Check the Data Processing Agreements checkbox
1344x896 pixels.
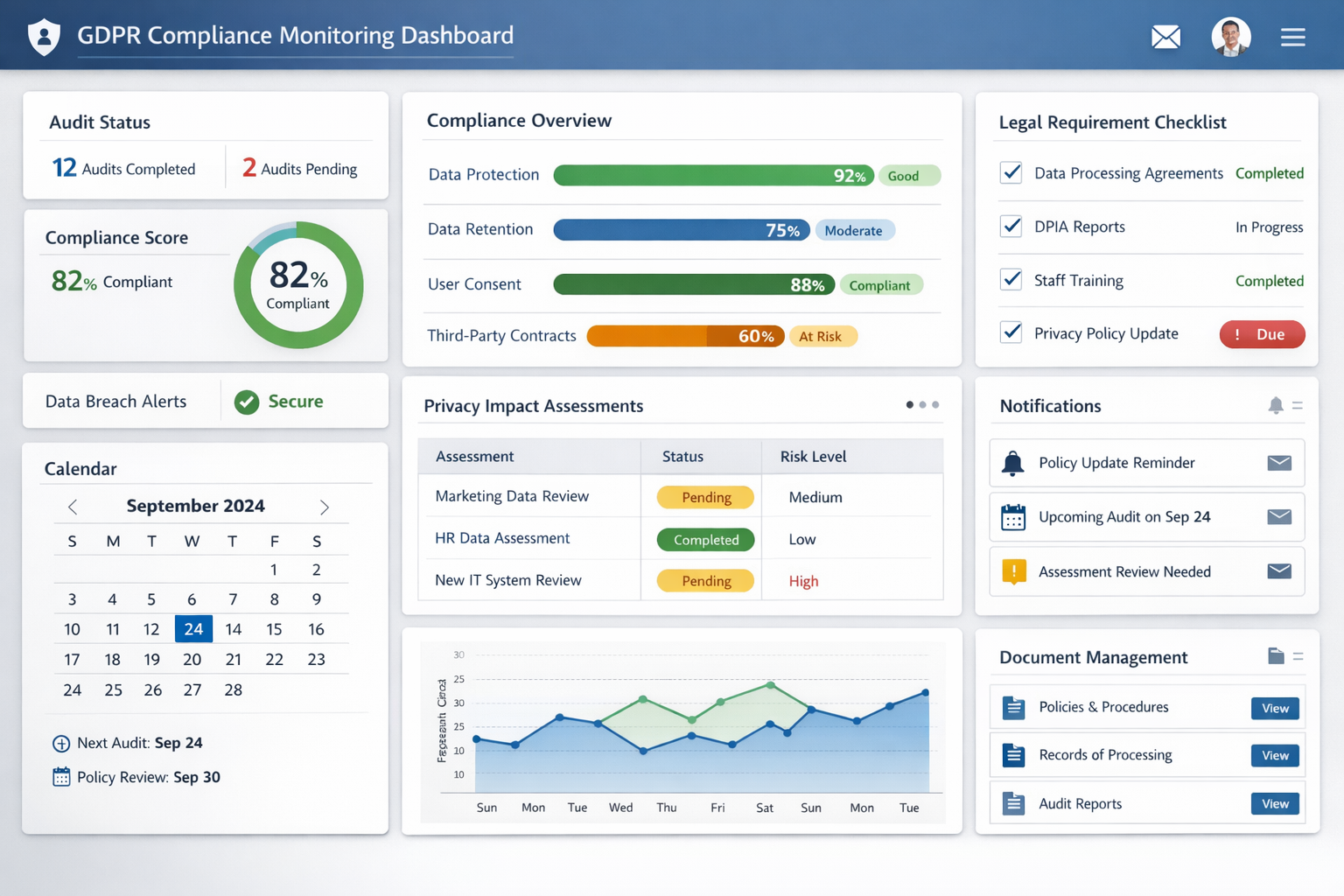(x=1011, y=173)
